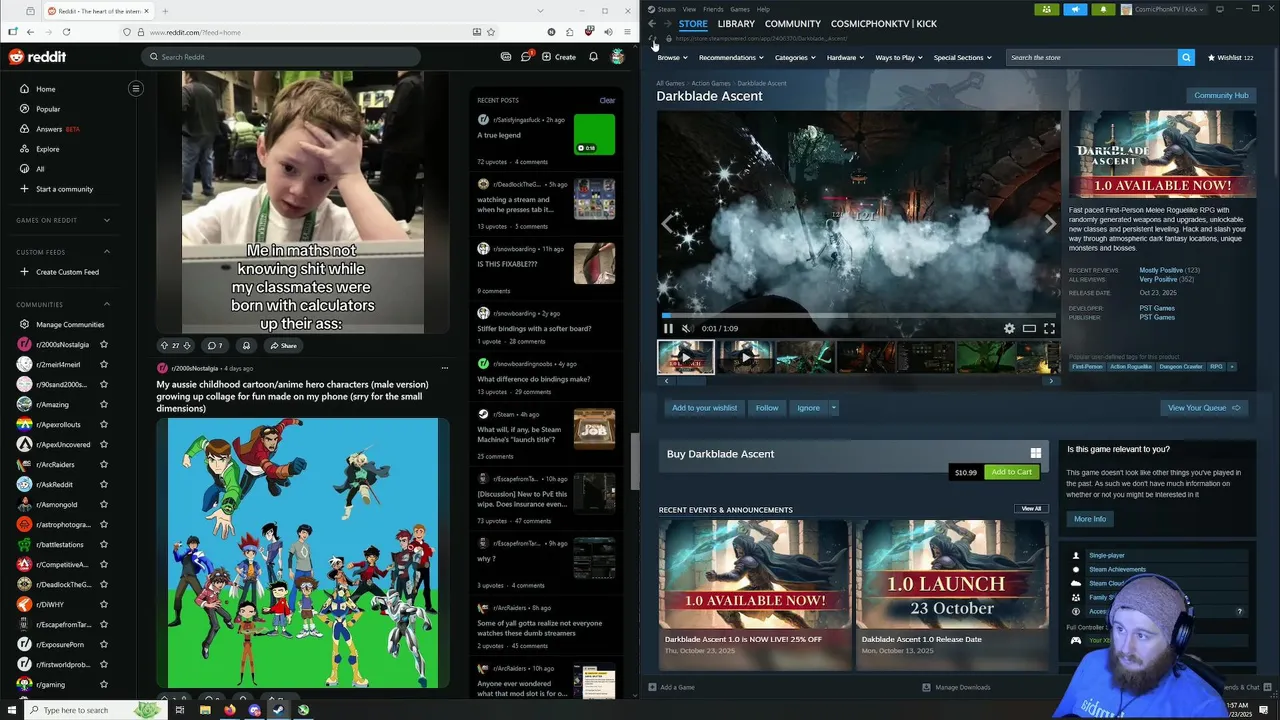1280x720 pixels.
Task: Click Steam's blue announcements megaphone button
Action: pyautogui.click(x=1075, y=9)
